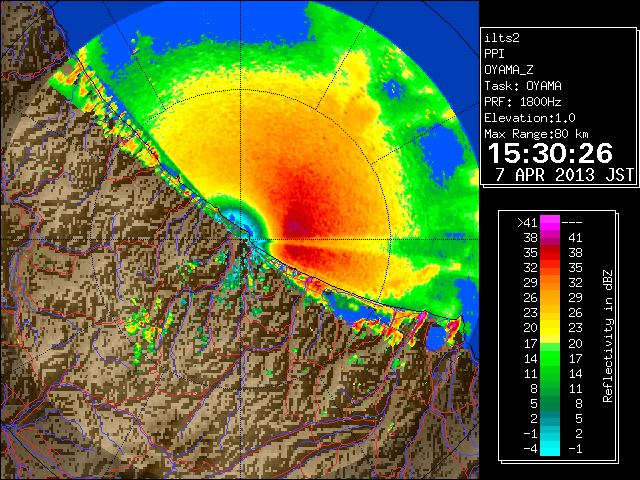Click the "PRF: 1800Hz" text
The width and height of the screenshot is (640, 480).
(523, 102)
